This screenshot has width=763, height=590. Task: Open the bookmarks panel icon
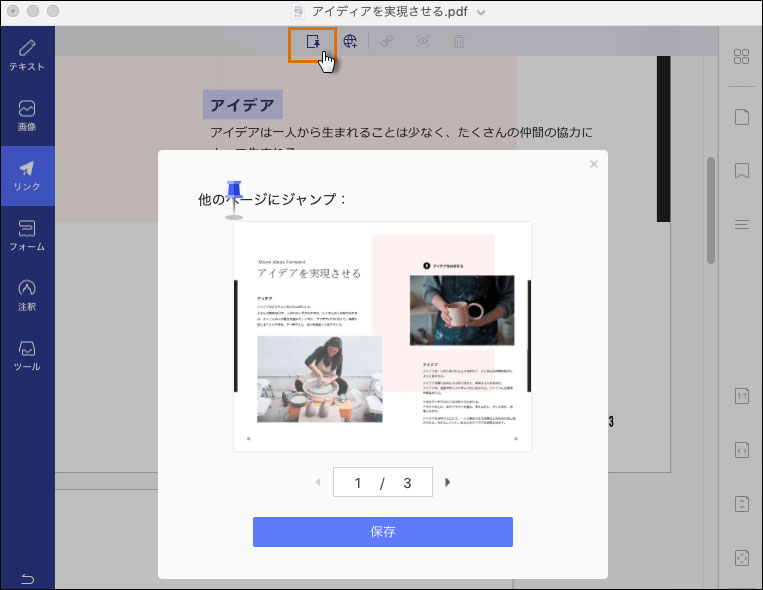click(742, 171)
